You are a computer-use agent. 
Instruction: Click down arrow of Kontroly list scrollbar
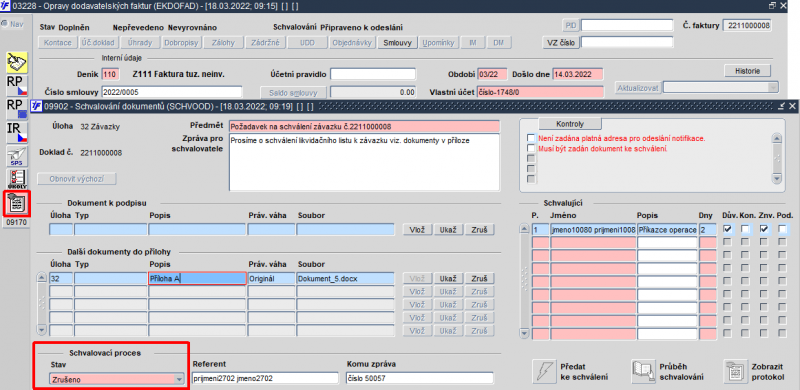click(777, 178)
